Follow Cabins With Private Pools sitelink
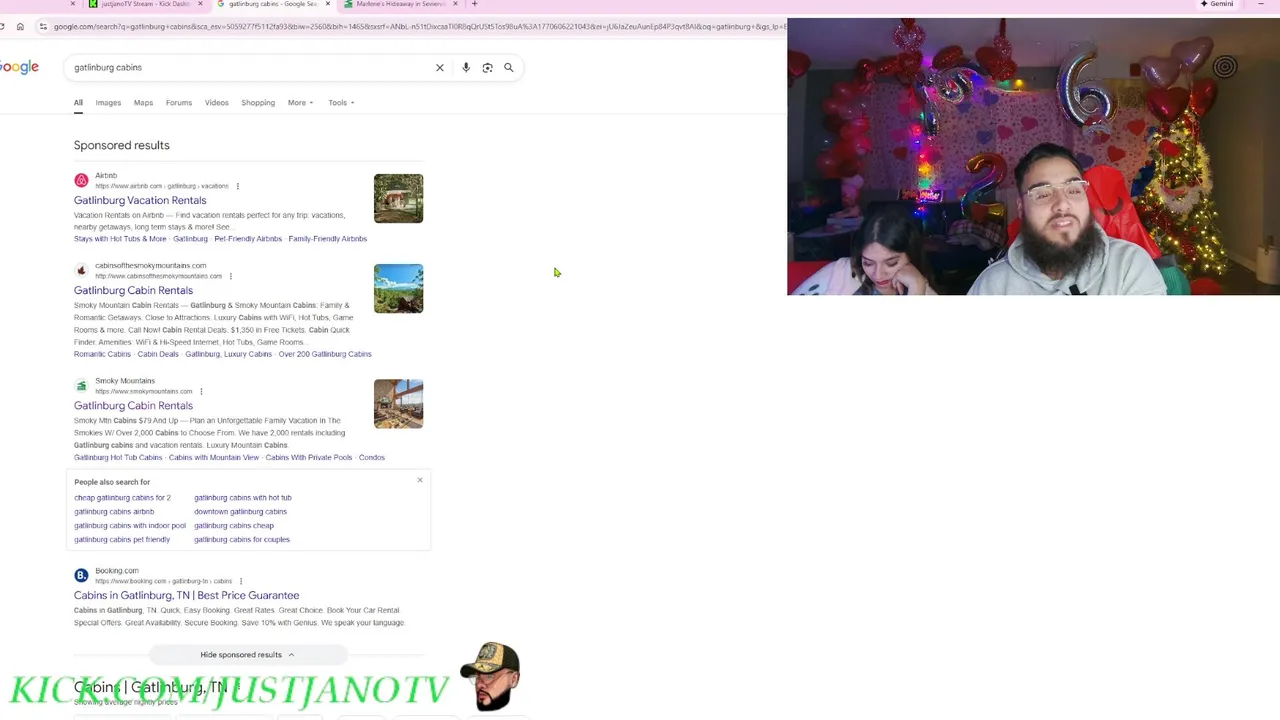Image resolution: width=1280 pixels, height=720 pixels. tap(309, 458)
